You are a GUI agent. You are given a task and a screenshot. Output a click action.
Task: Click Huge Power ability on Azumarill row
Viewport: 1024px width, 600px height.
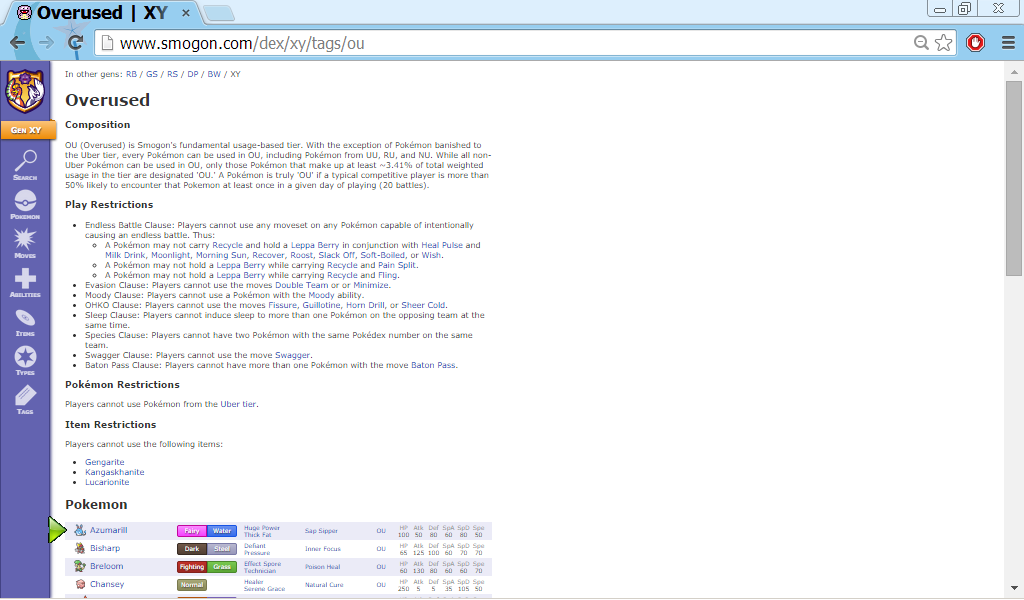[262, 528]
